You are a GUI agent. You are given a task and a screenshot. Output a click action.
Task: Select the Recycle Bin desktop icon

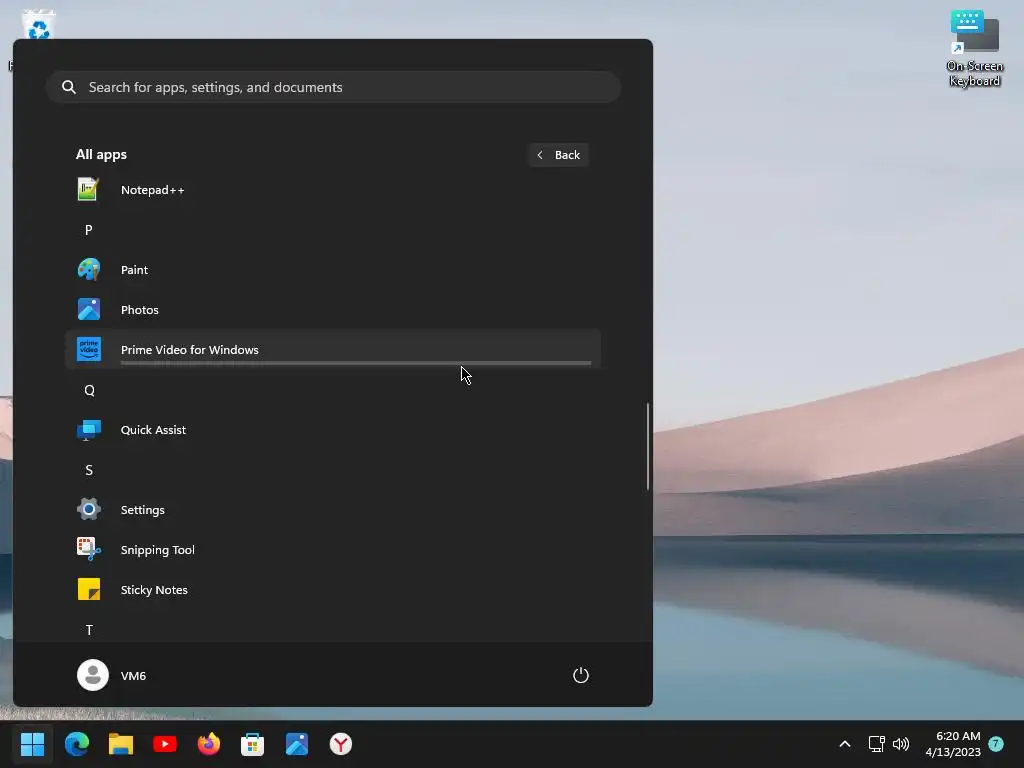coord(39,25)
